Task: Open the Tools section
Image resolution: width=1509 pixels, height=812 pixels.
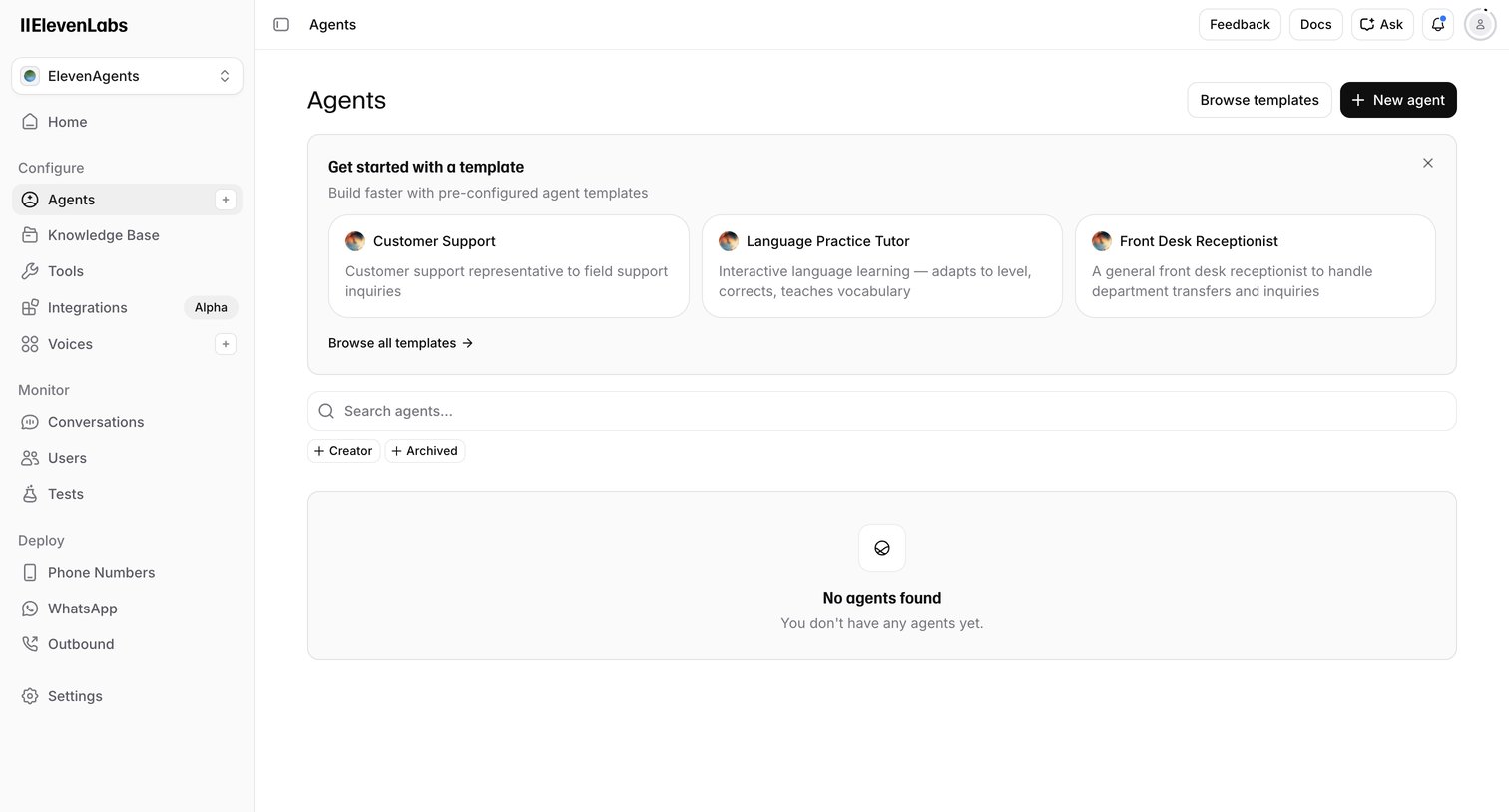Action: pyautogui.click(x=127, y=271)
